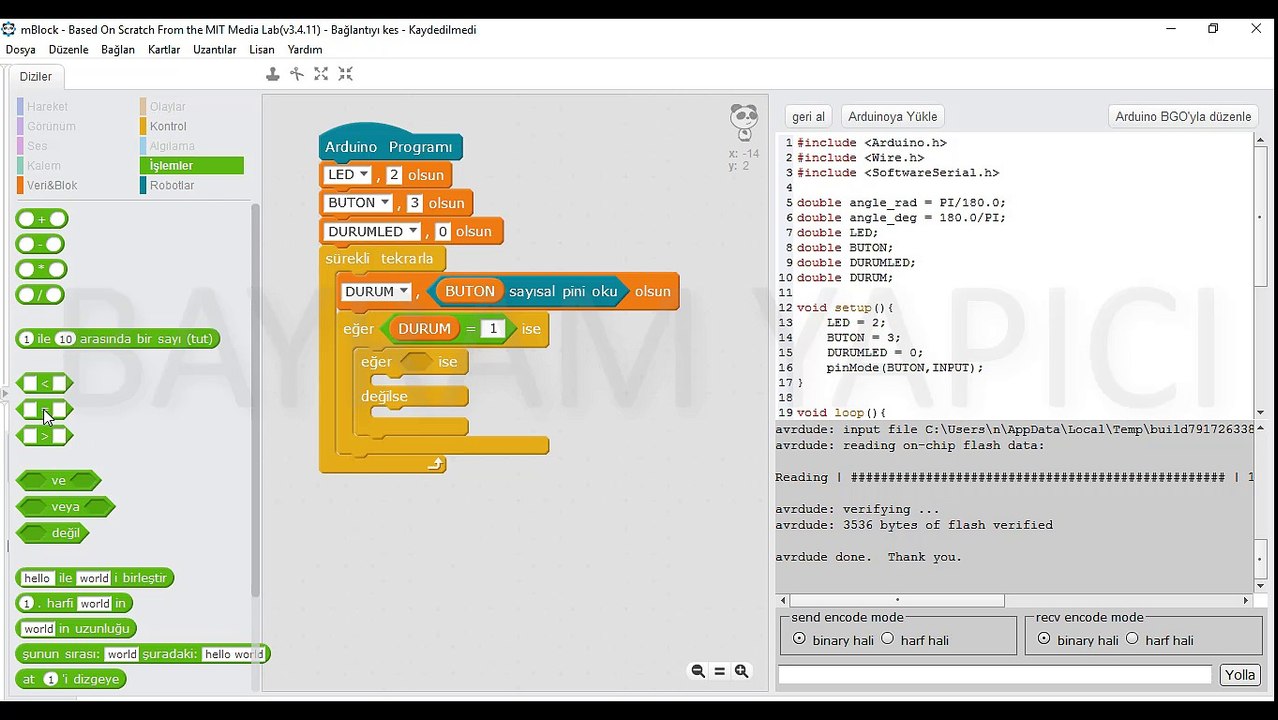Select the shrink sprite tool icon
The image size is (1278, 720).
345,74
